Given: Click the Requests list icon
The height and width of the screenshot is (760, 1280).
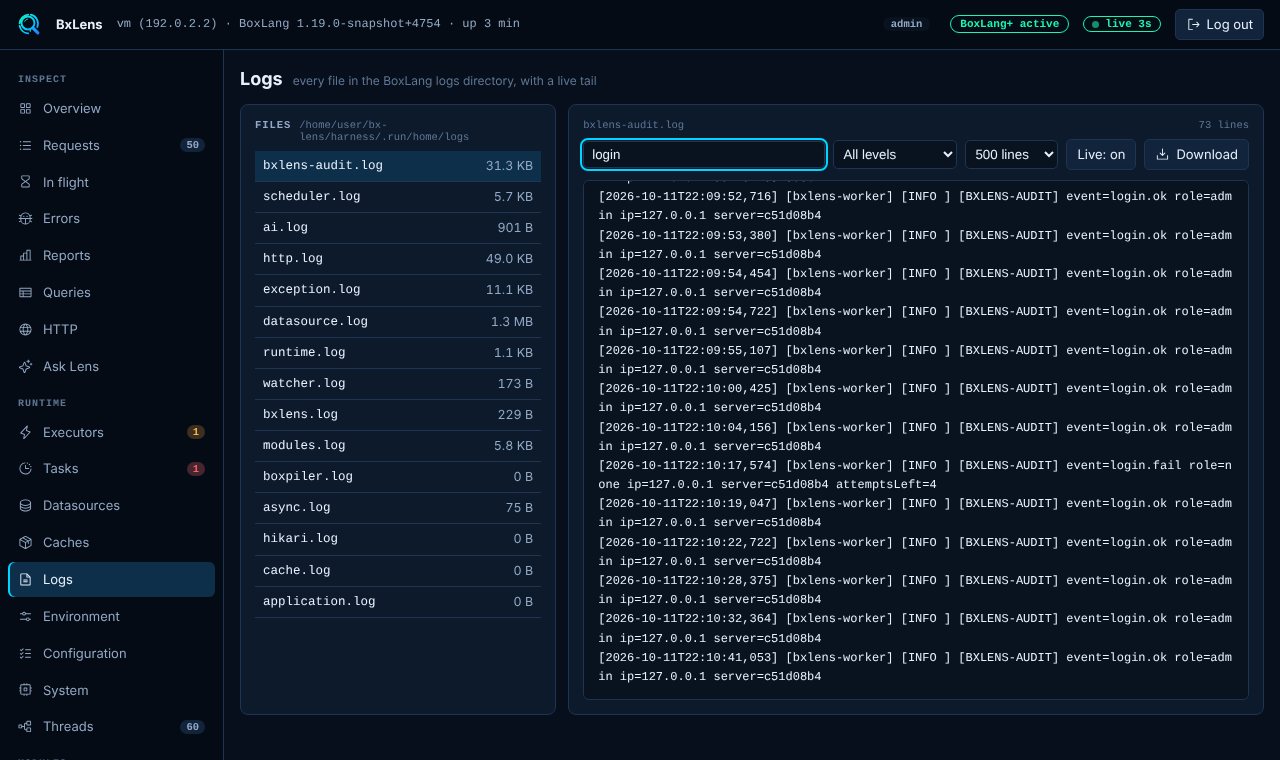Looking at the screenshot, I should (25, 145).
